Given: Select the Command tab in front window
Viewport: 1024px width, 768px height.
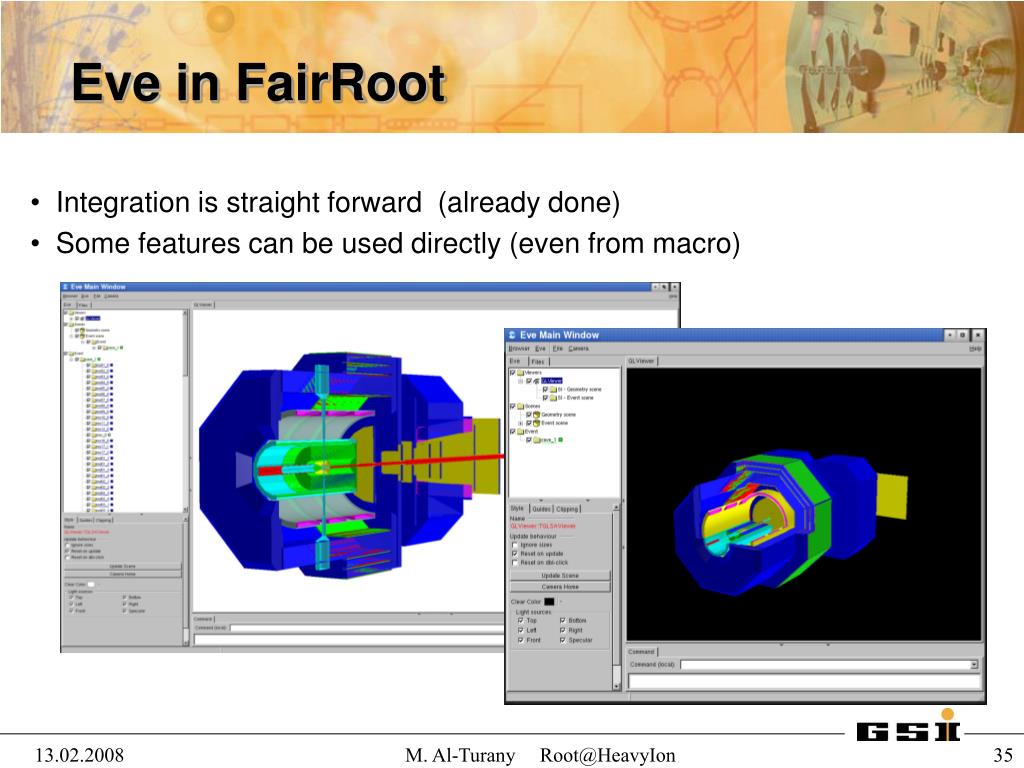Looking at the screenshot, I should click(x=641, y=652).
